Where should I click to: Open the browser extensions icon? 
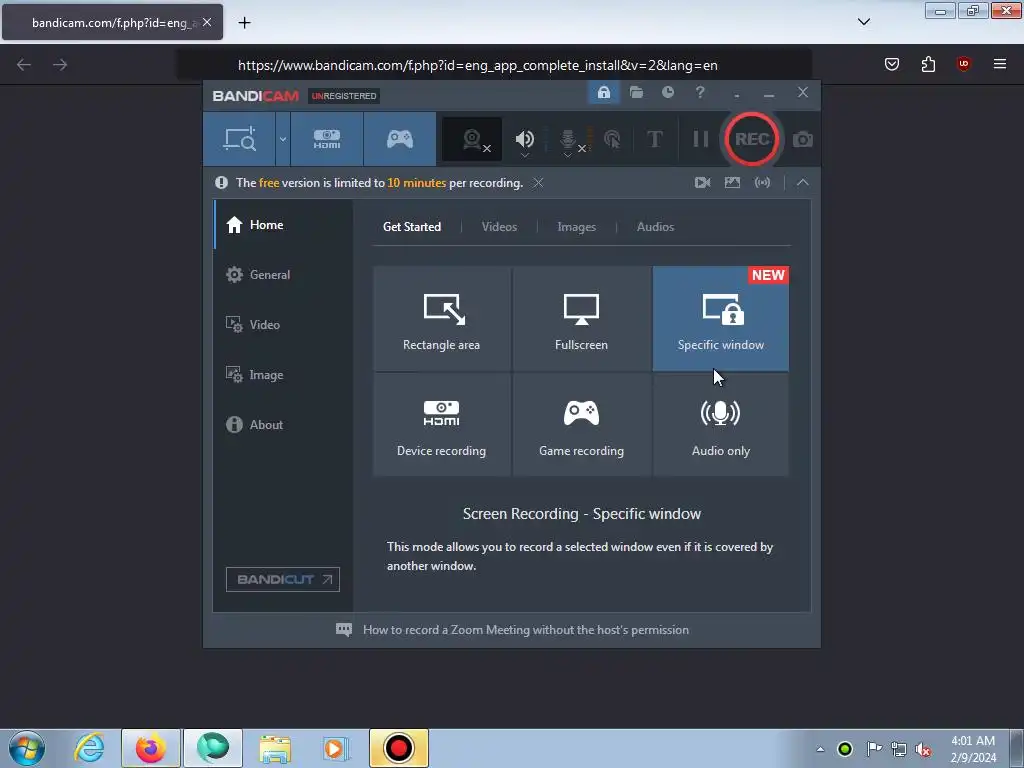tap(928, 64)
